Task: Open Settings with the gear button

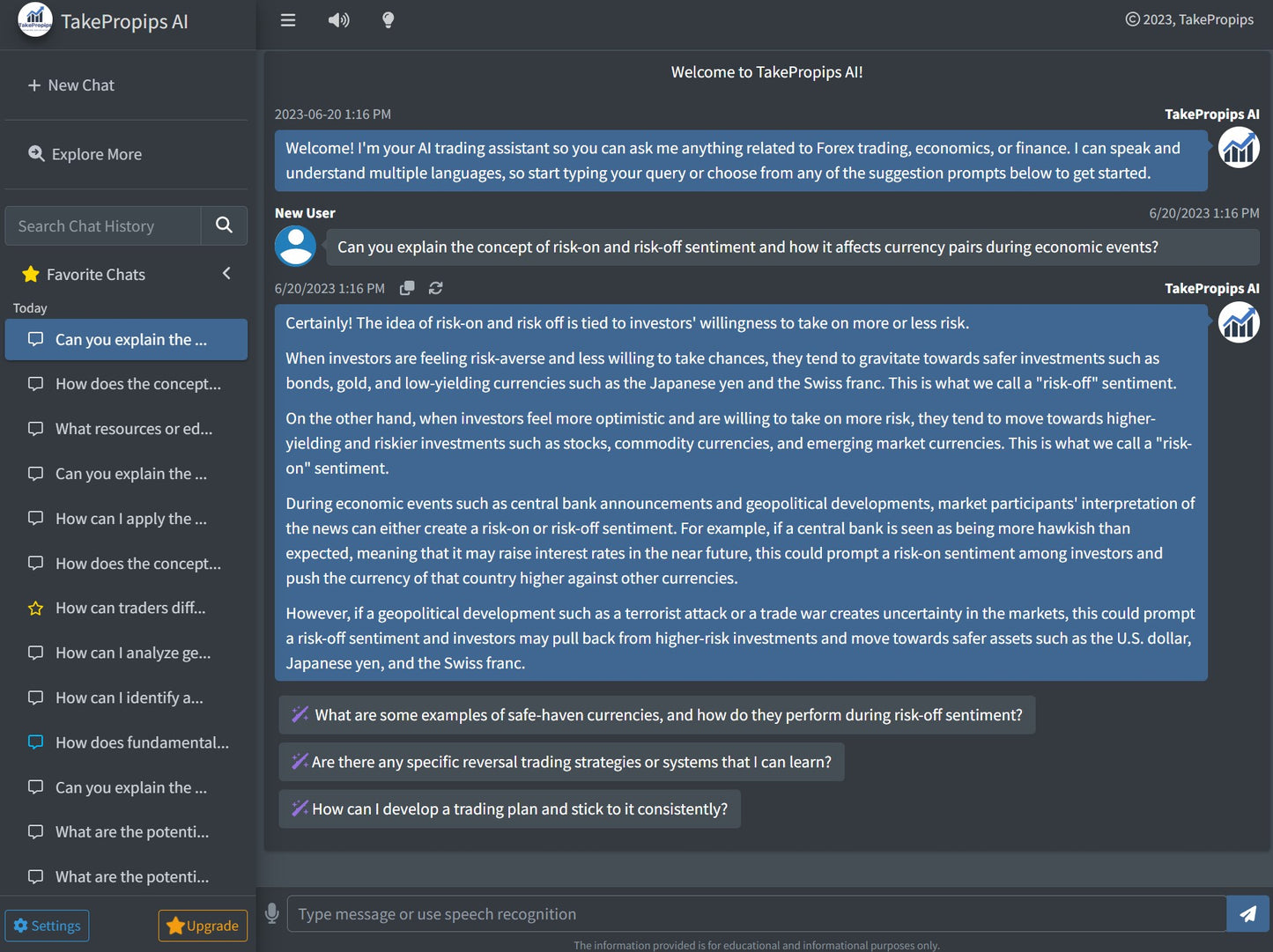Action: (47, 926)
